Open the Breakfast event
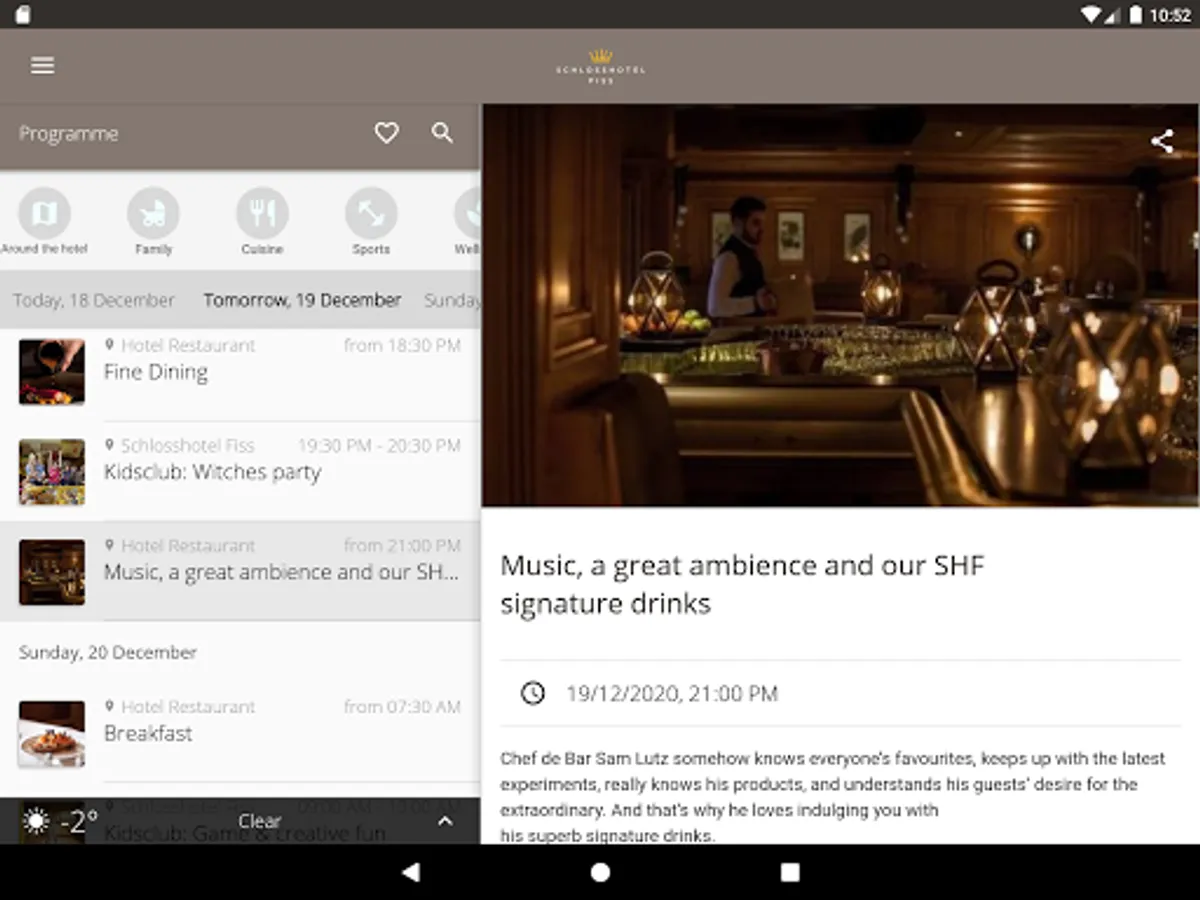Viewport: 1200px width, 900px height. pyautogui.click(x=240, y=733)
